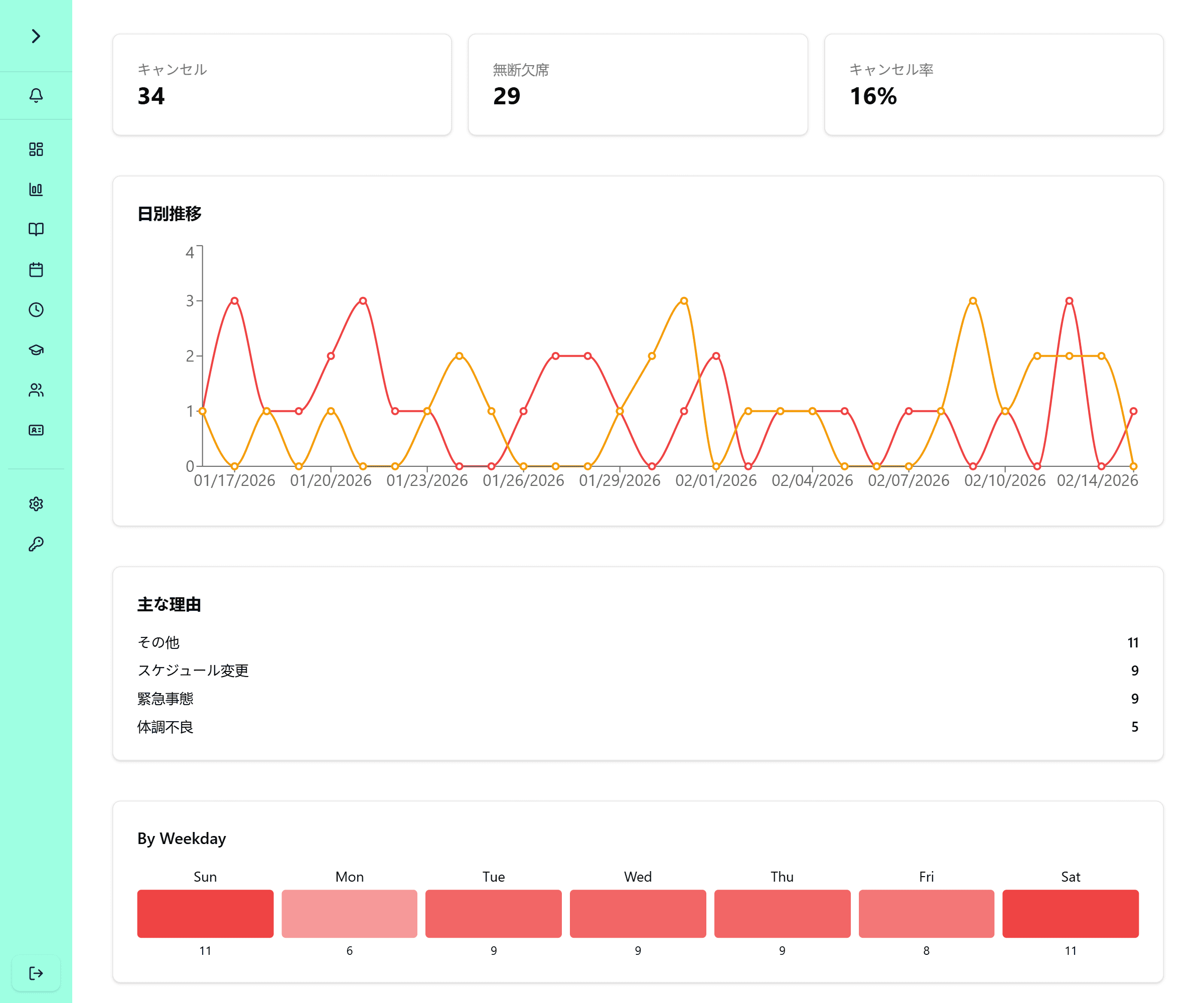1204x1003 pixels.
Task: Open the bar chart analytics icon
Action: (36, 189)
